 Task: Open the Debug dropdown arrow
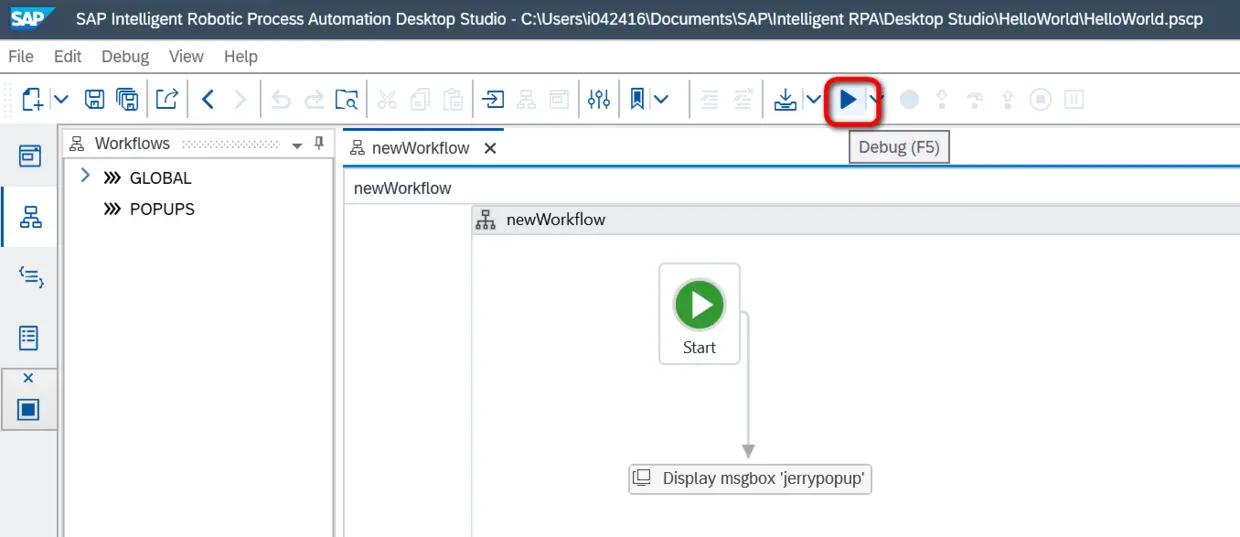pos(877,99)
